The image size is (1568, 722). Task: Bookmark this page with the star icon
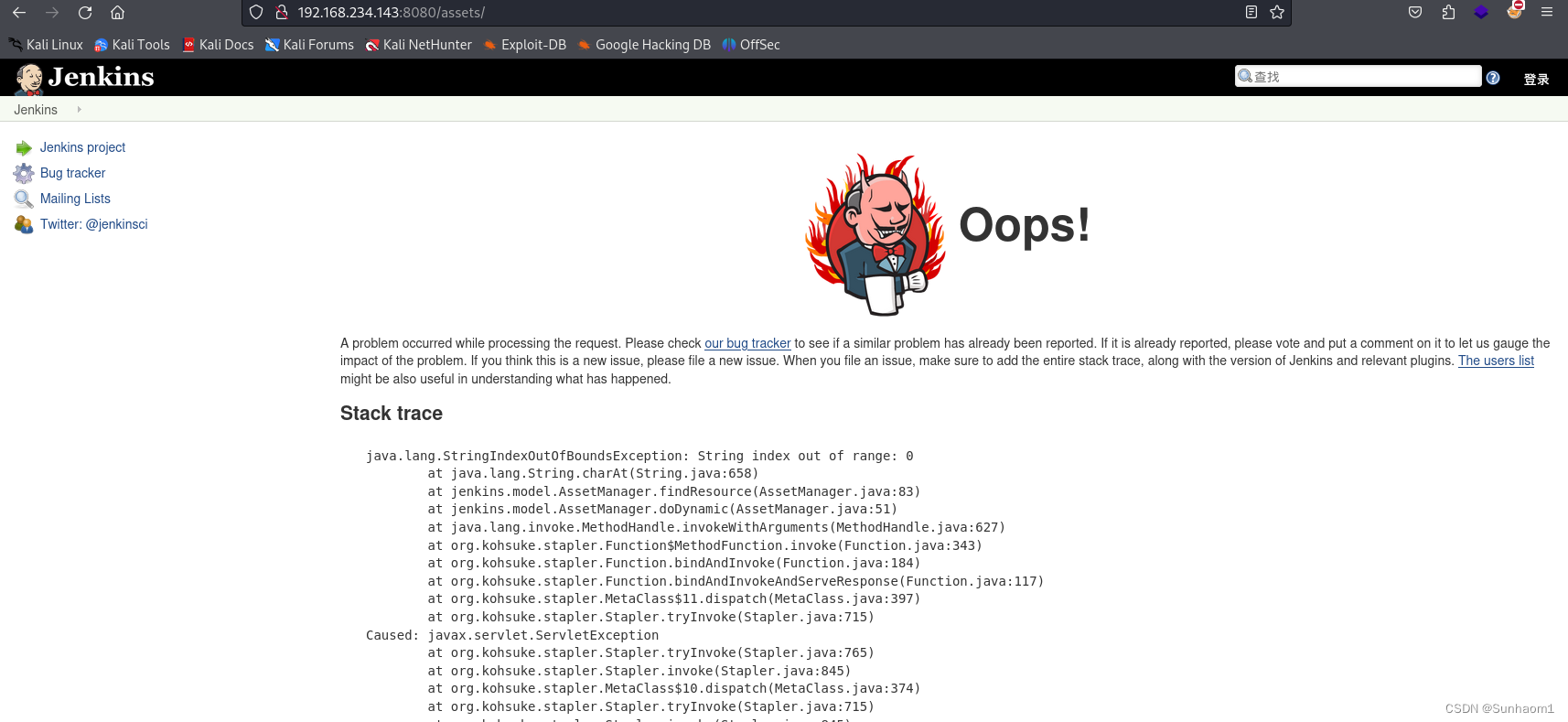click(x=1277, y=13)
